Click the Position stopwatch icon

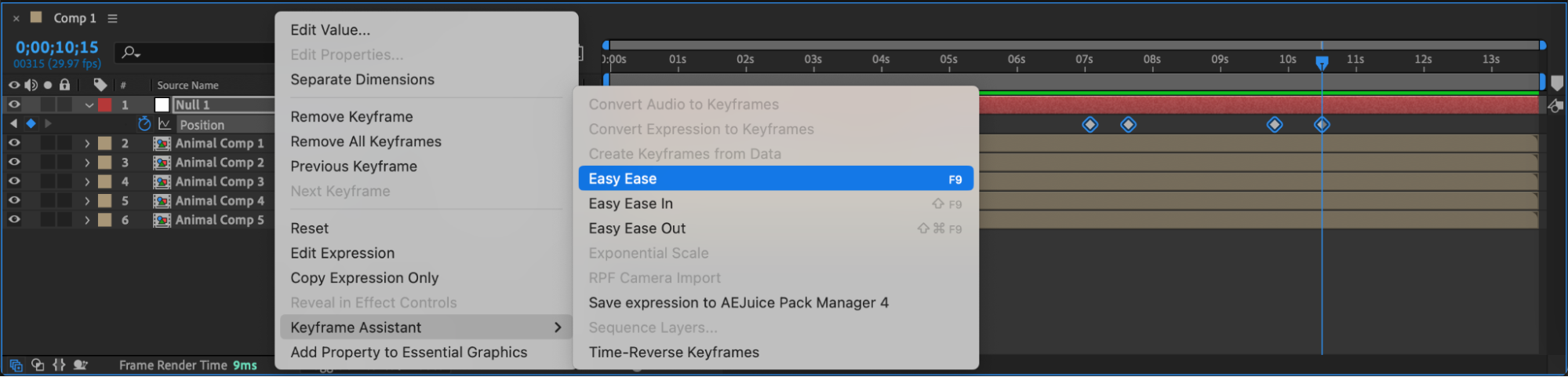144,124
